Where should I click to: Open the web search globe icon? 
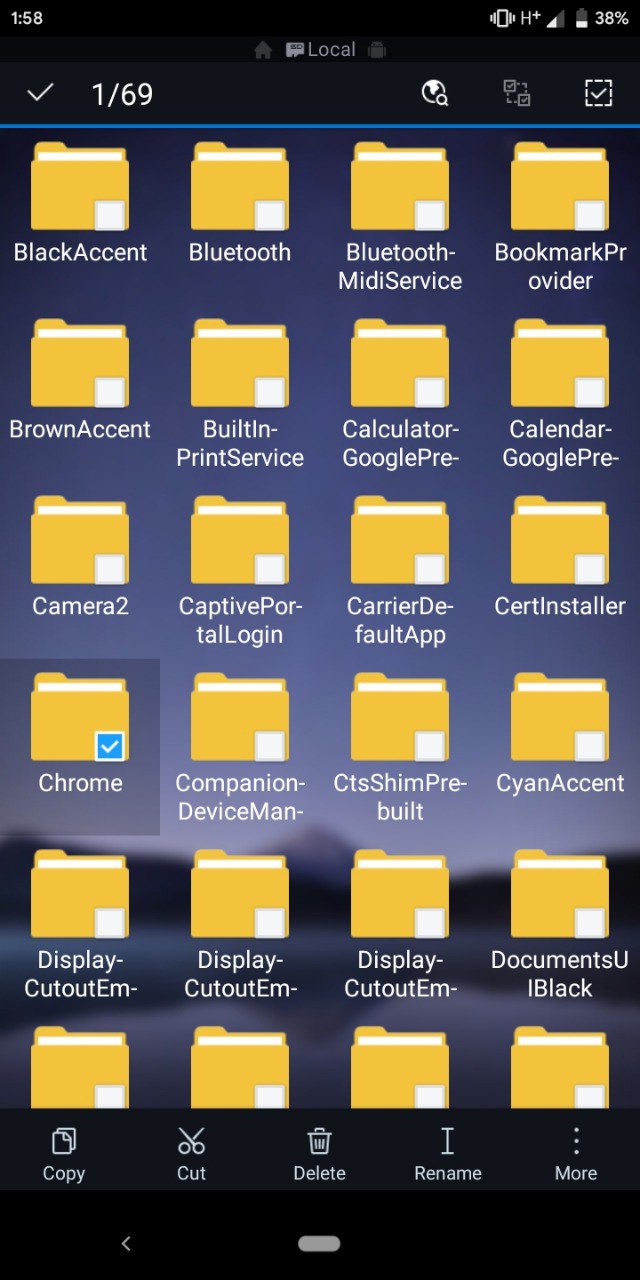[435, 93]
